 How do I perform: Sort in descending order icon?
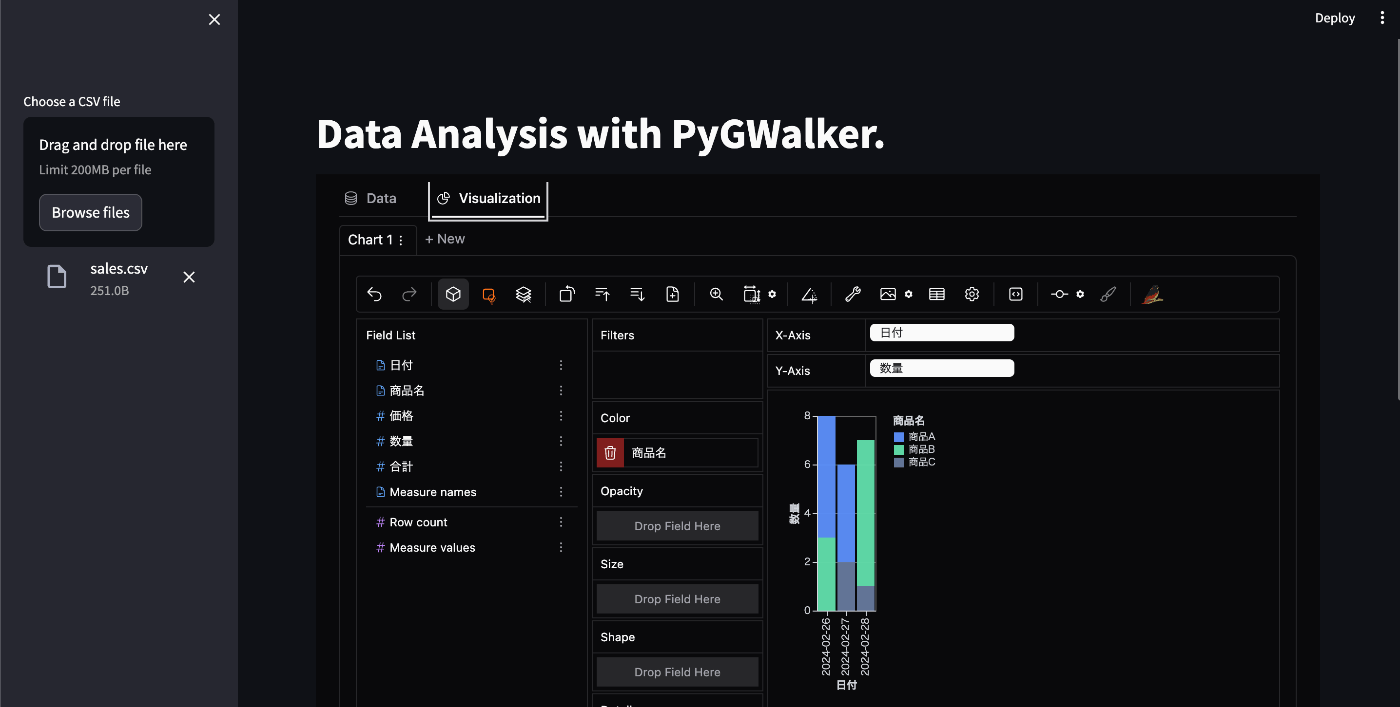[637, 294]
